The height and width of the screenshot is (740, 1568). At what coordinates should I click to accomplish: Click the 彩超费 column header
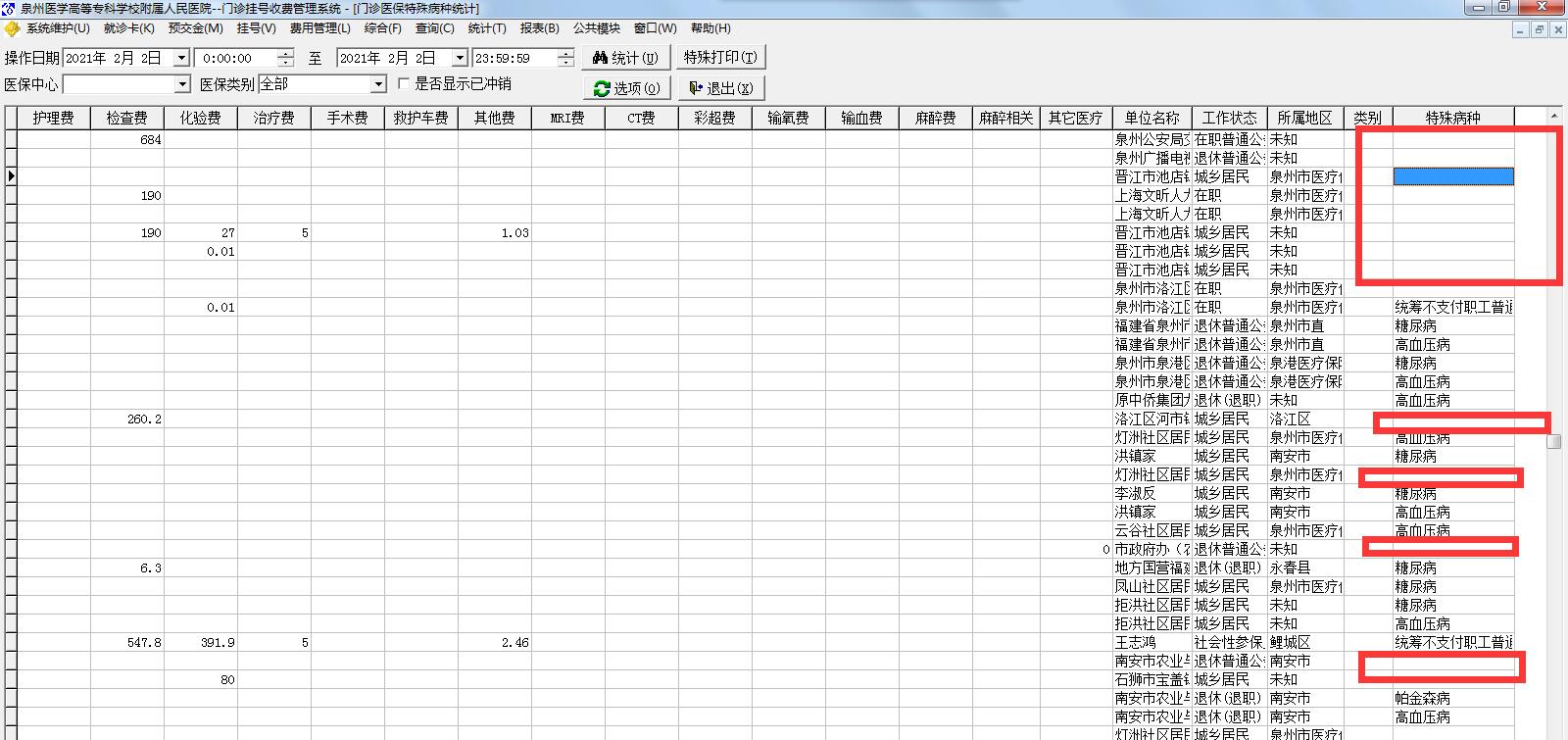[714, 119]
